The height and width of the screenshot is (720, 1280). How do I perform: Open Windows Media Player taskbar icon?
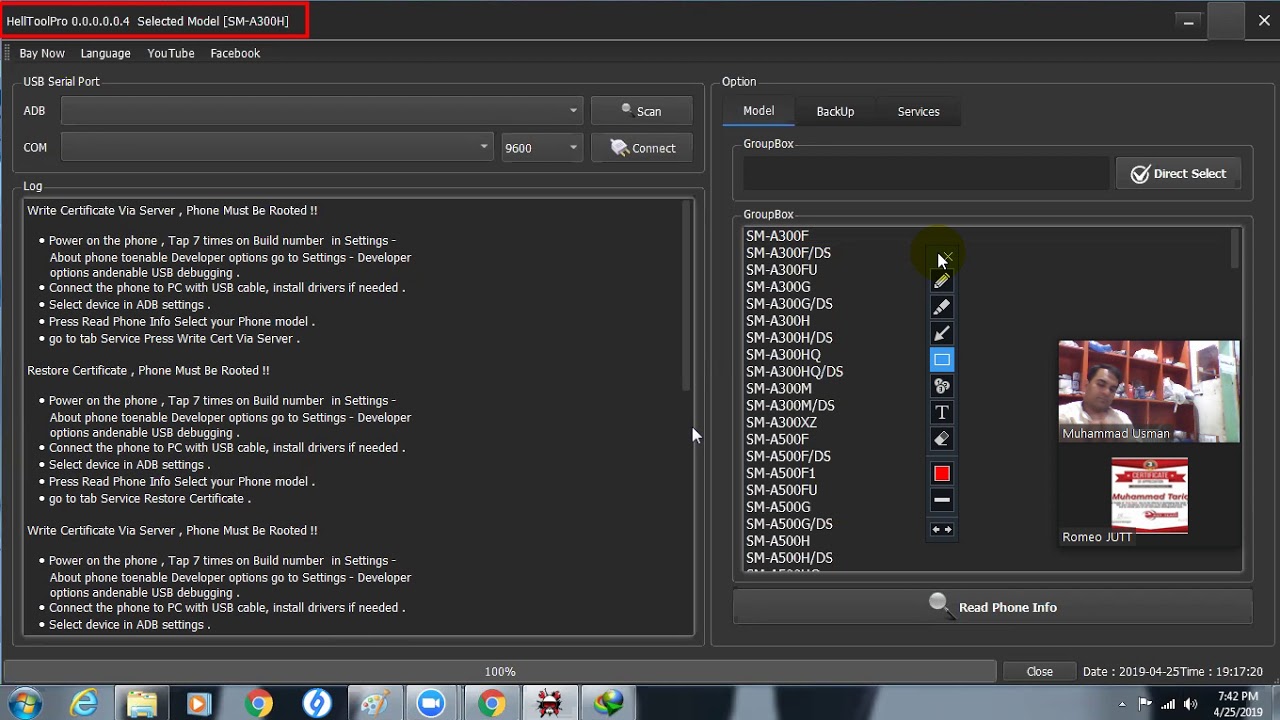point(198,704)
